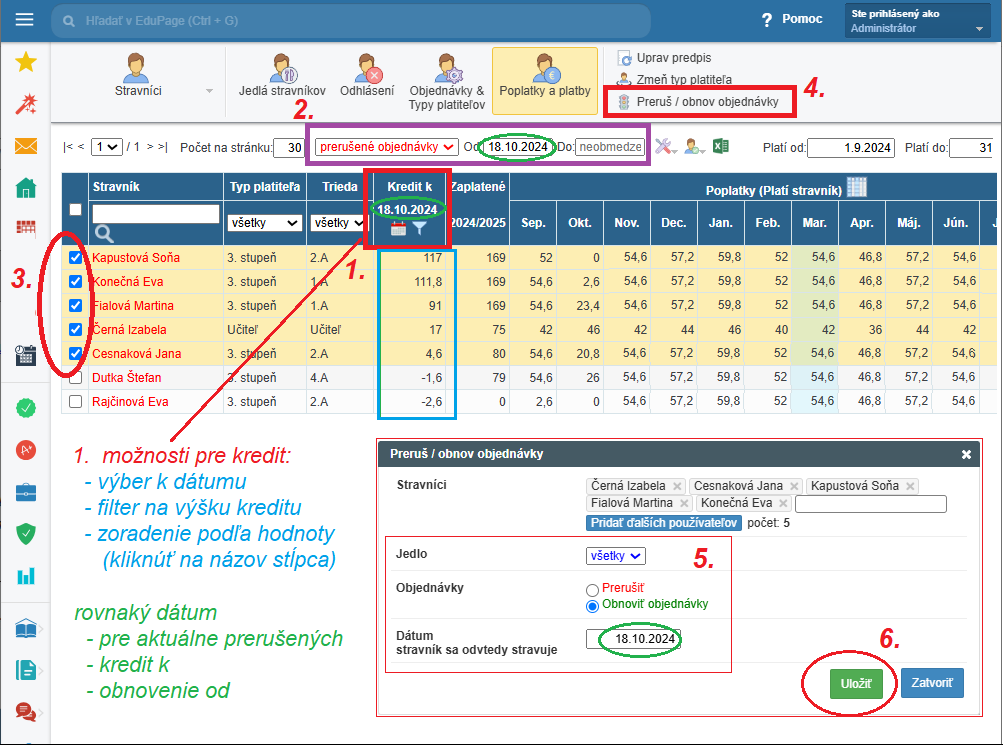Click the star favorites icon in sidebar

pos(25,62)
